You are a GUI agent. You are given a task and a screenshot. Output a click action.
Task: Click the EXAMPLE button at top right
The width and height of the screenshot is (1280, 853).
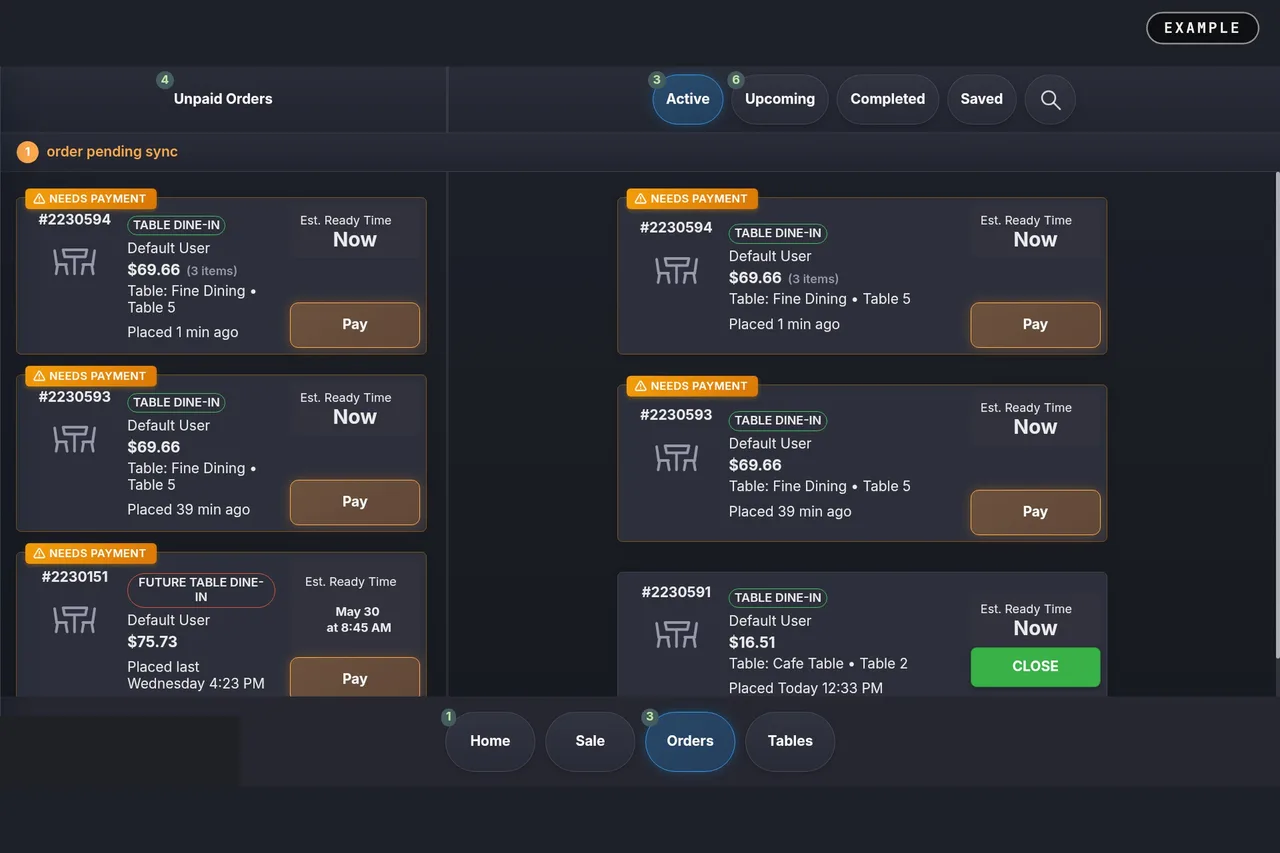[1202, 28]
